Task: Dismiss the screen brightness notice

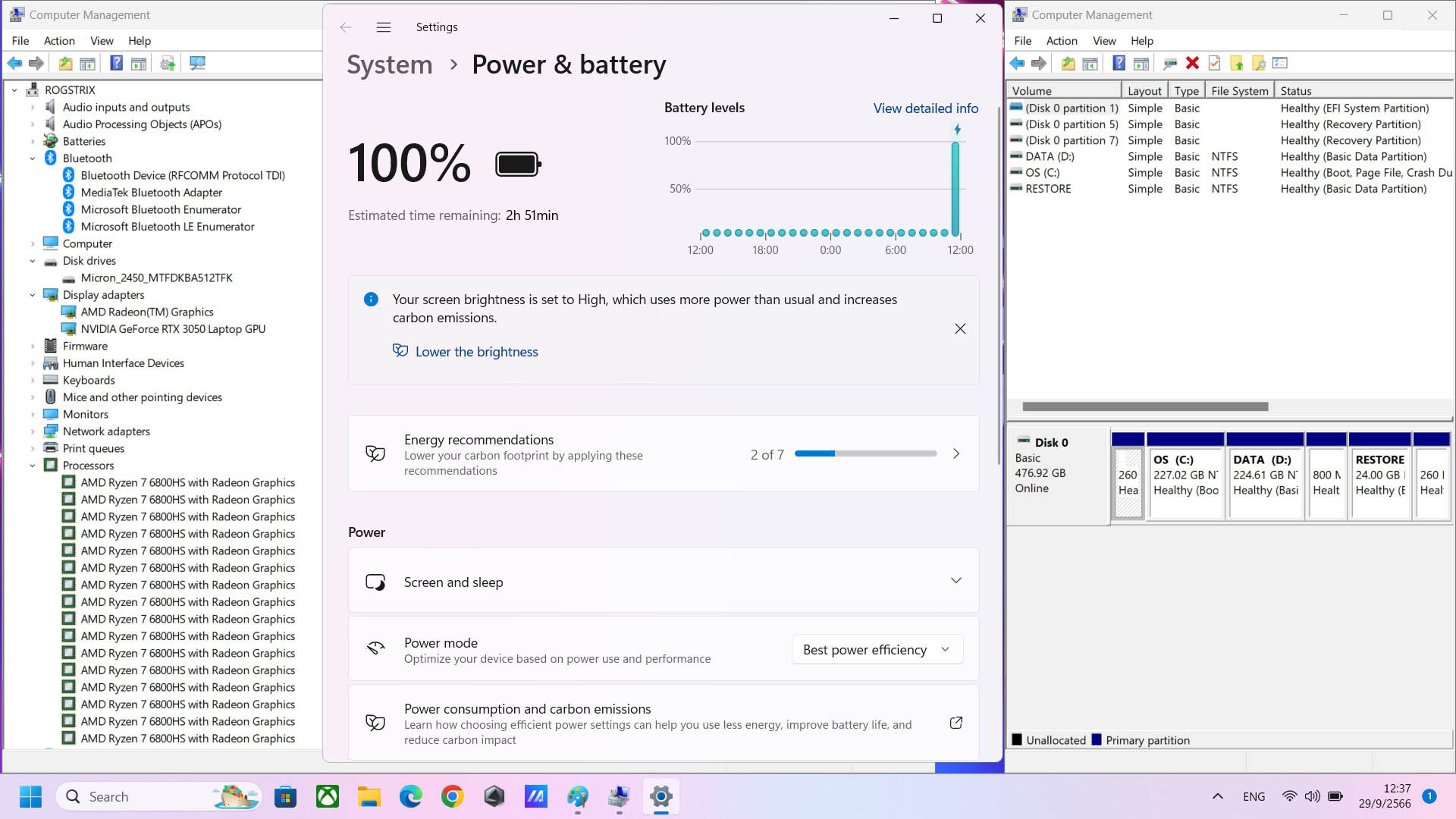Action: pos(960,329)
